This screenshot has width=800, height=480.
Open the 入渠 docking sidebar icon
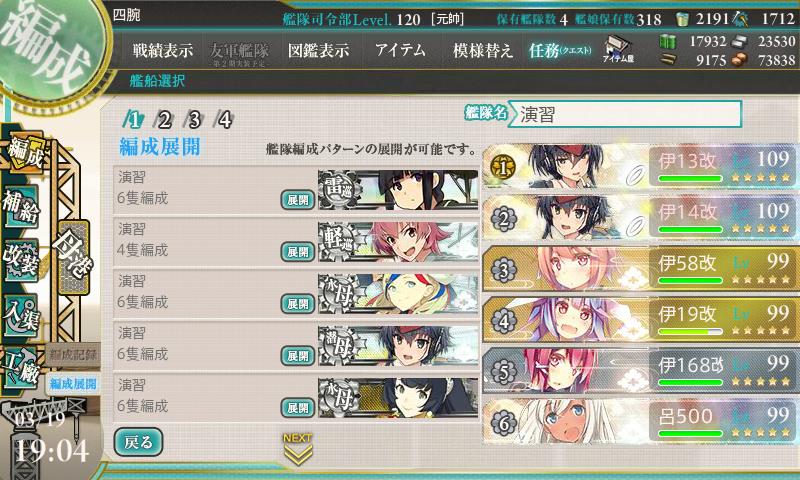click(x=21, y=314)
